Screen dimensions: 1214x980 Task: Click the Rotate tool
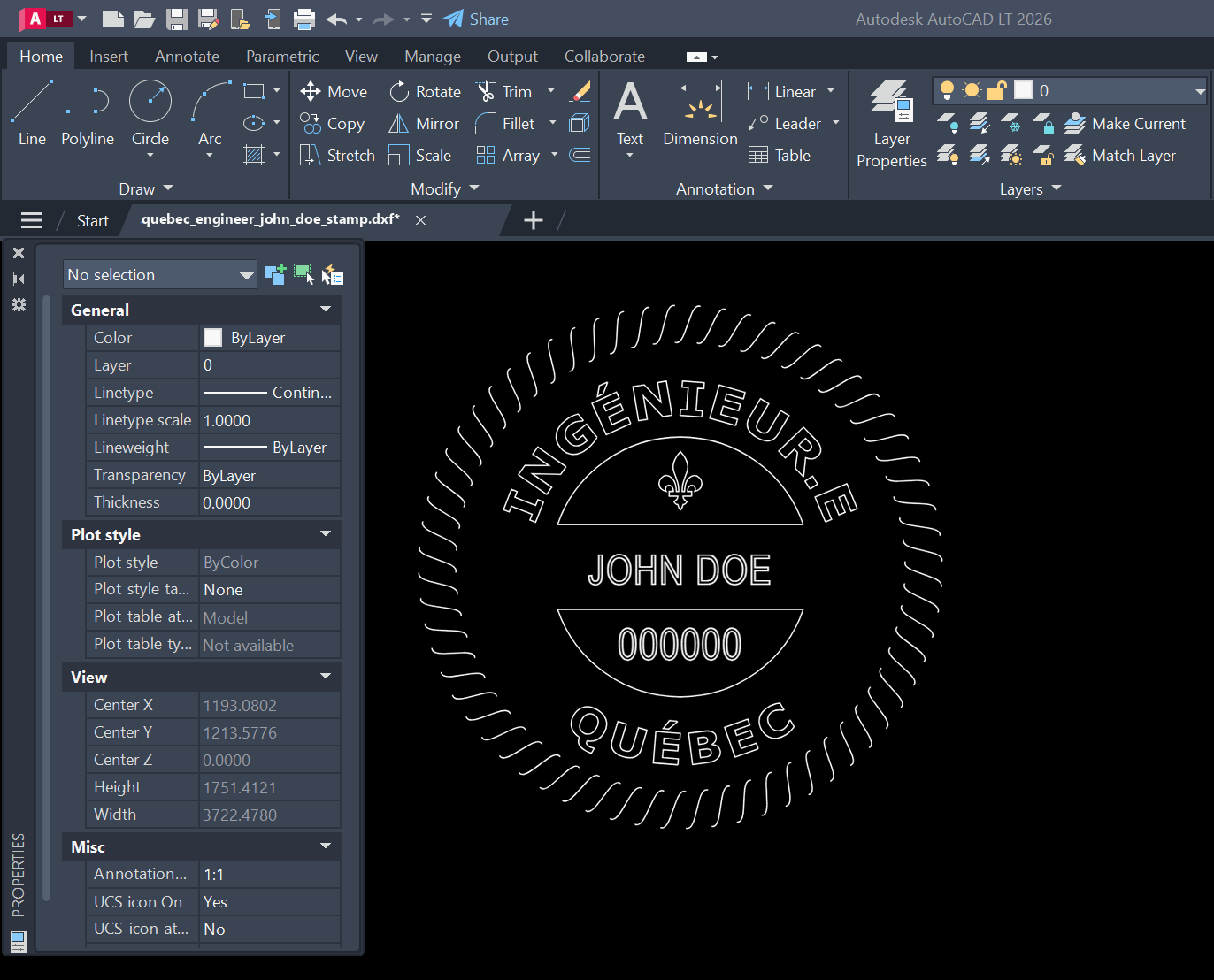[426, 91]
